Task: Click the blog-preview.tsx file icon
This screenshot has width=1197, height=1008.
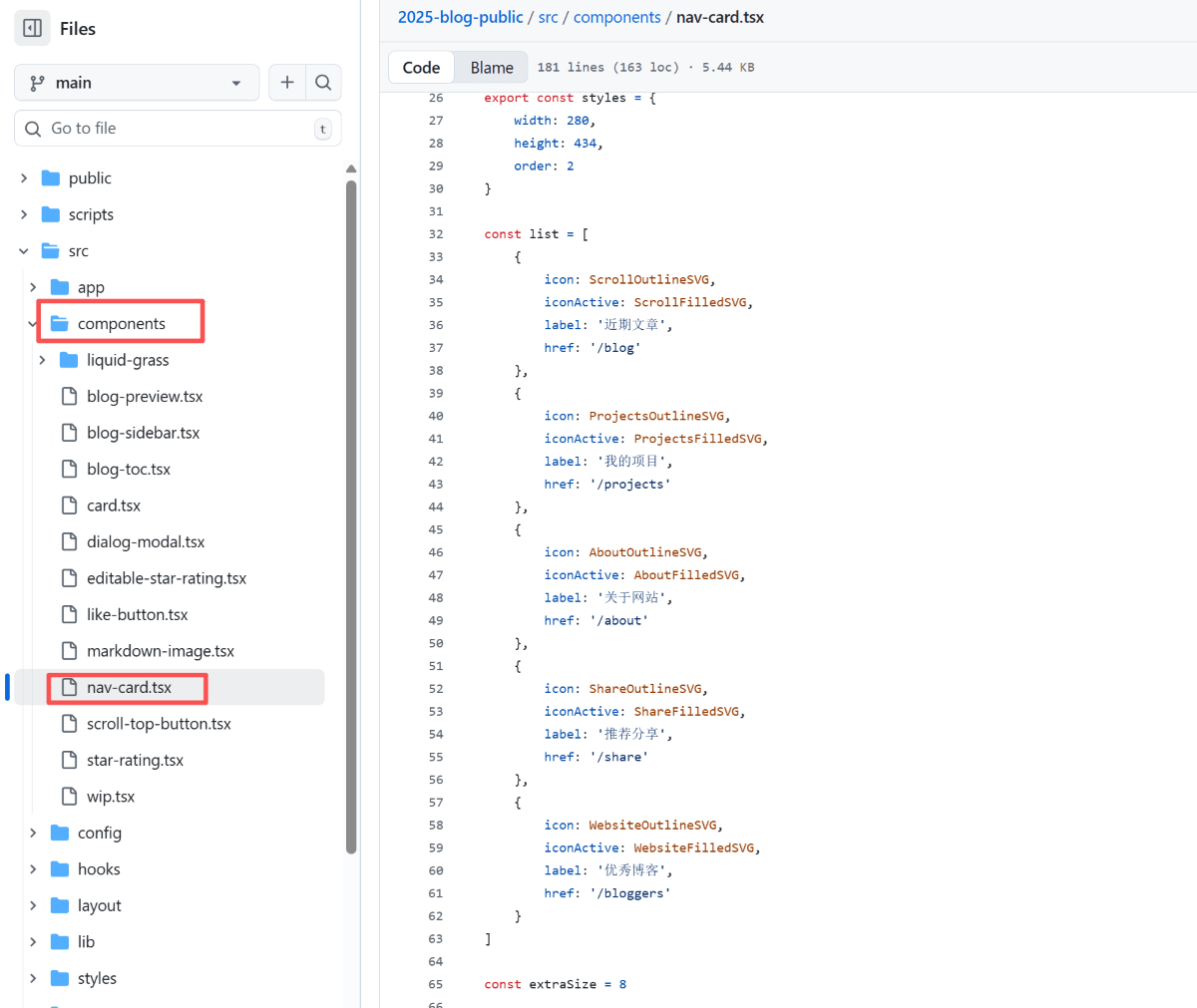Action: click(x=69, y=397)
